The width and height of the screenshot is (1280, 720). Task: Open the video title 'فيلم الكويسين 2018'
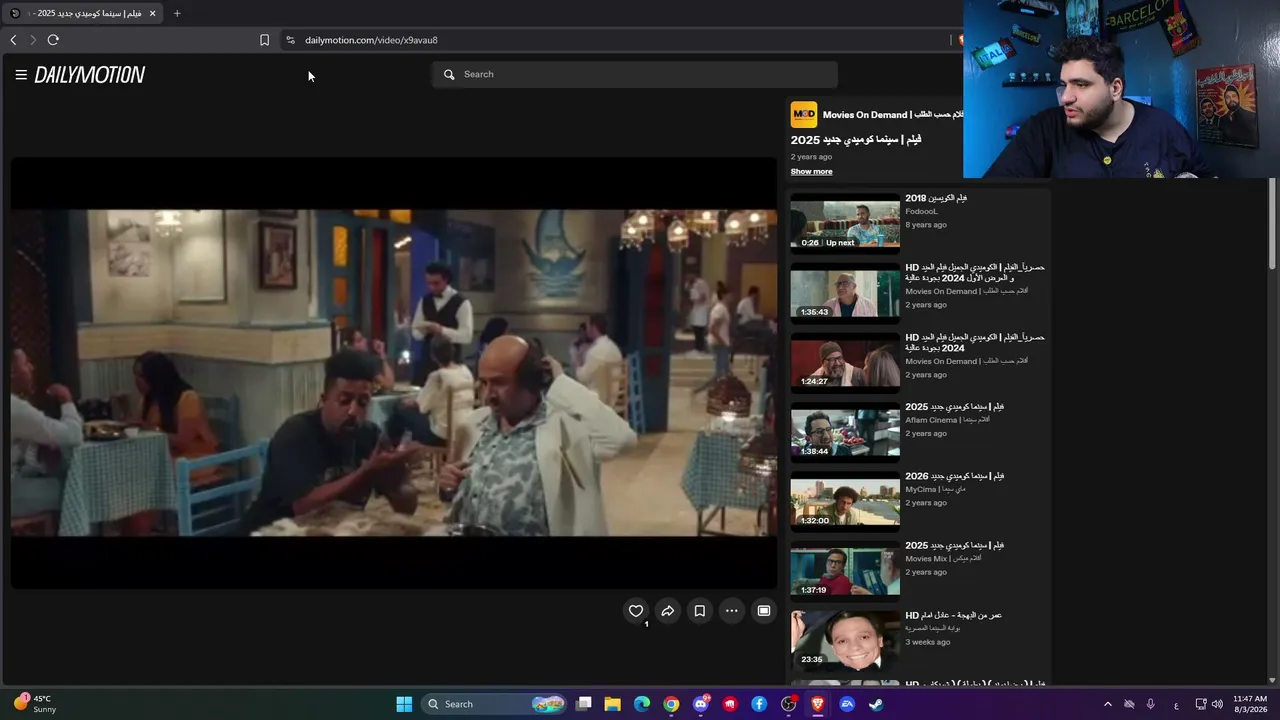pyautogui.click(x=936, y=198)
